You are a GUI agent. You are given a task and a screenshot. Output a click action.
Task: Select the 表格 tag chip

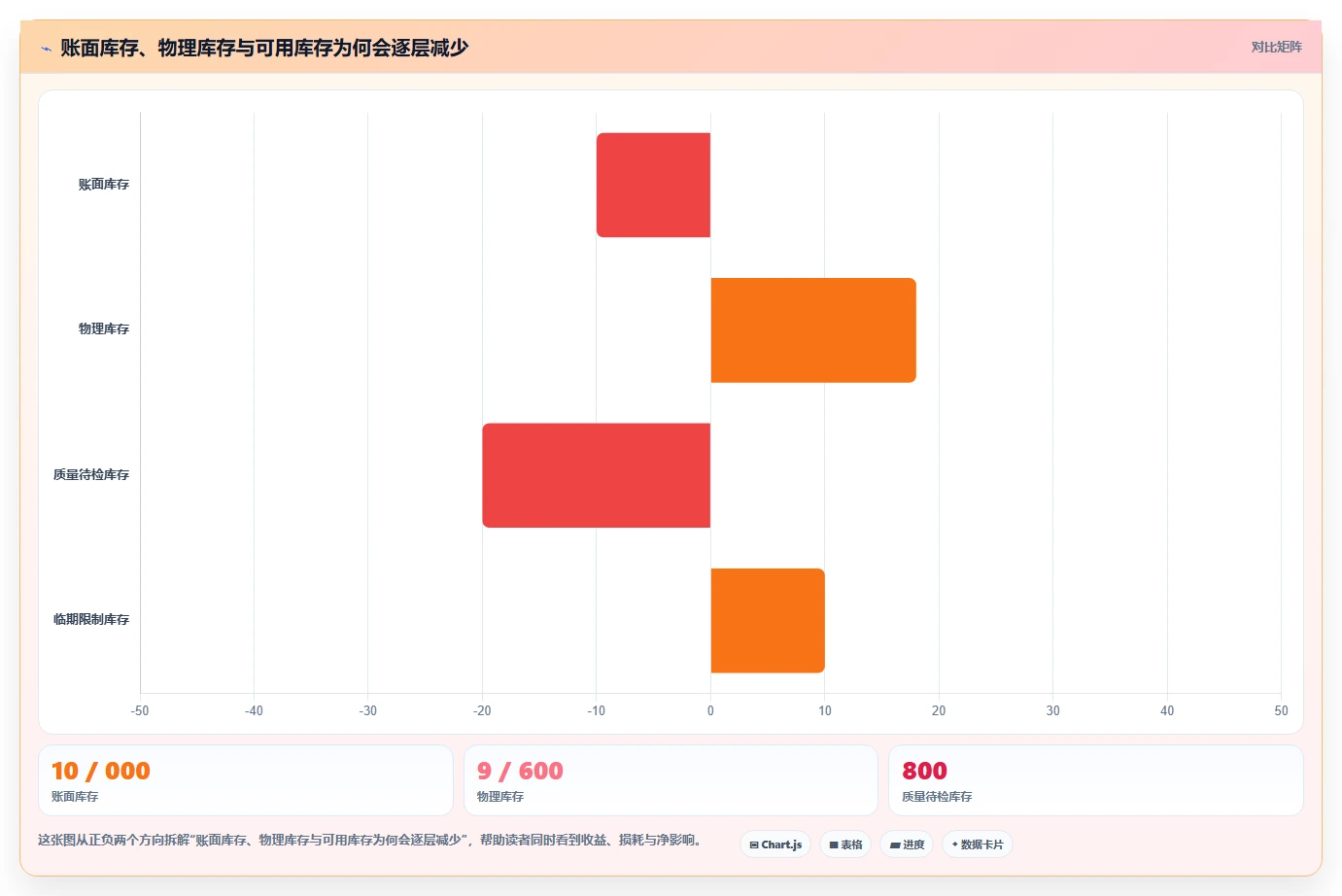pos(845,844)
